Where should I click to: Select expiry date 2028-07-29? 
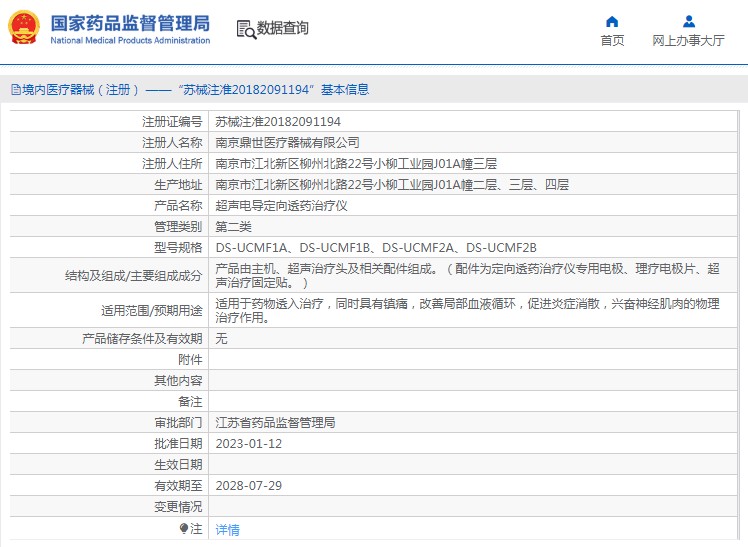249,485
